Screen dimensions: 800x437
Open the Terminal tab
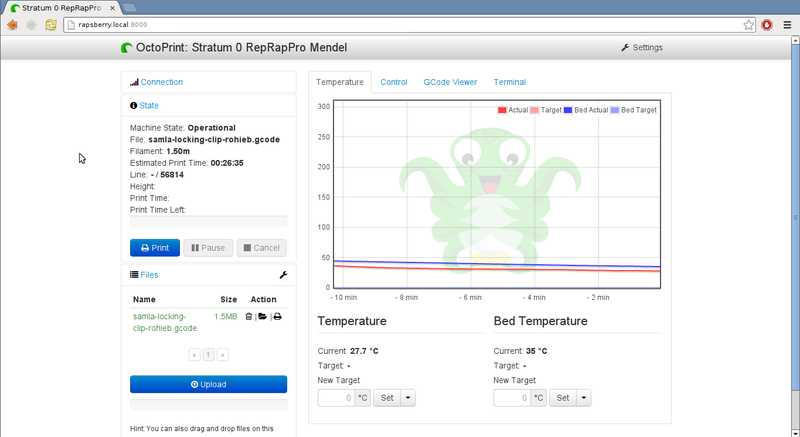point(509,82)
